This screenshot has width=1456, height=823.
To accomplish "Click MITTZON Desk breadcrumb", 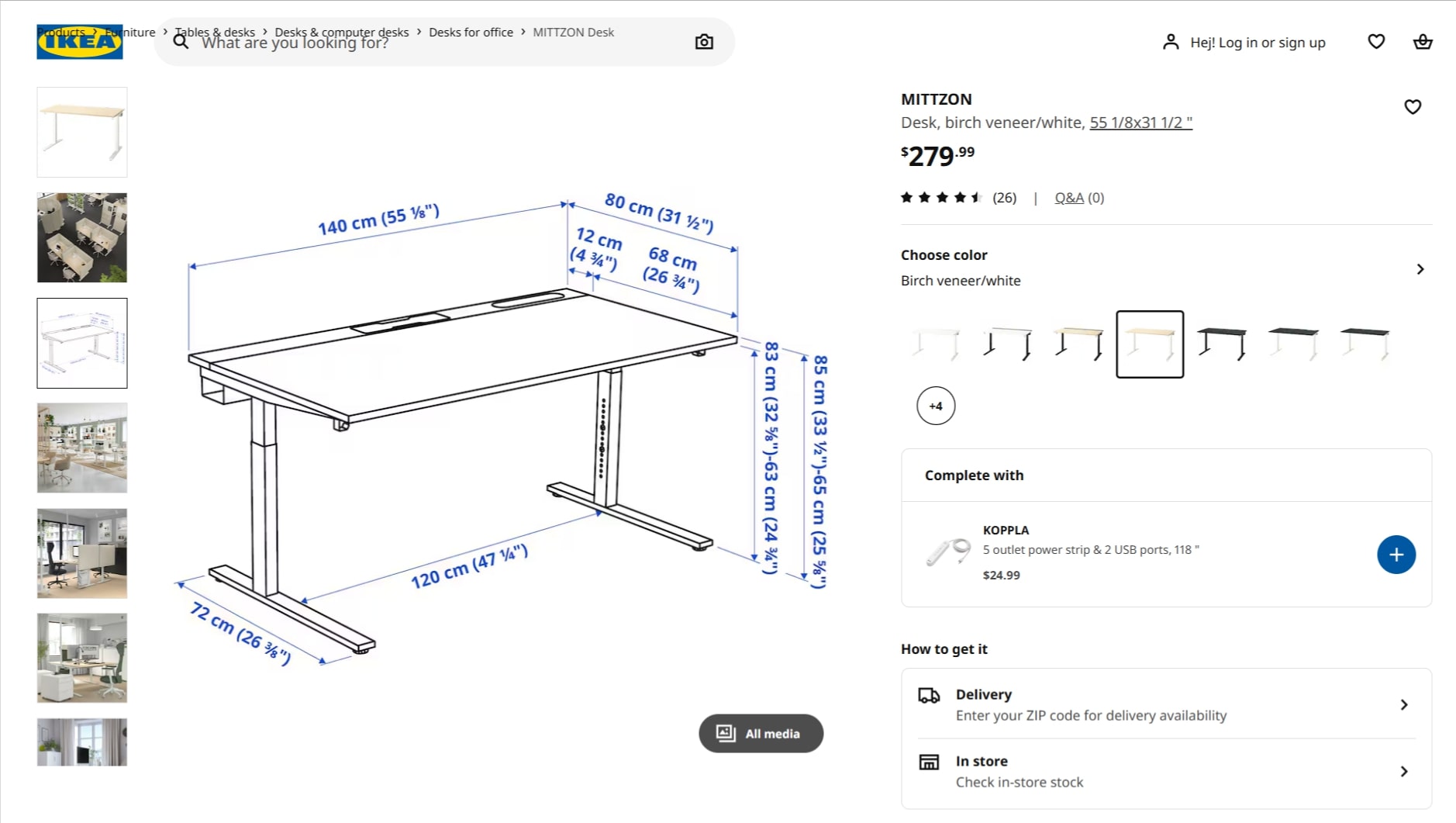I will click(574, 32).
